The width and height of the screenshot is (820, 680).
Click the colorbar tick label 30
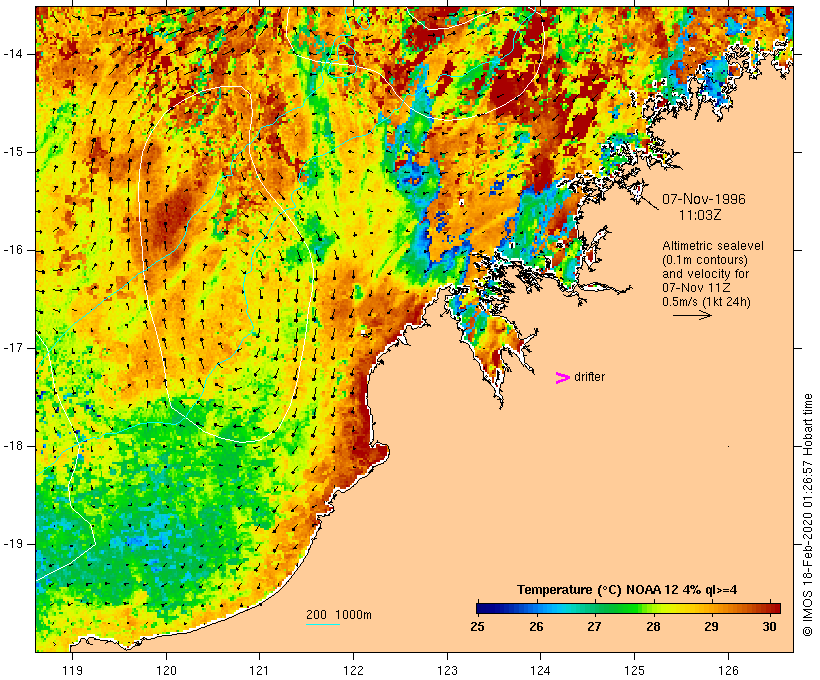click(769, 626)
